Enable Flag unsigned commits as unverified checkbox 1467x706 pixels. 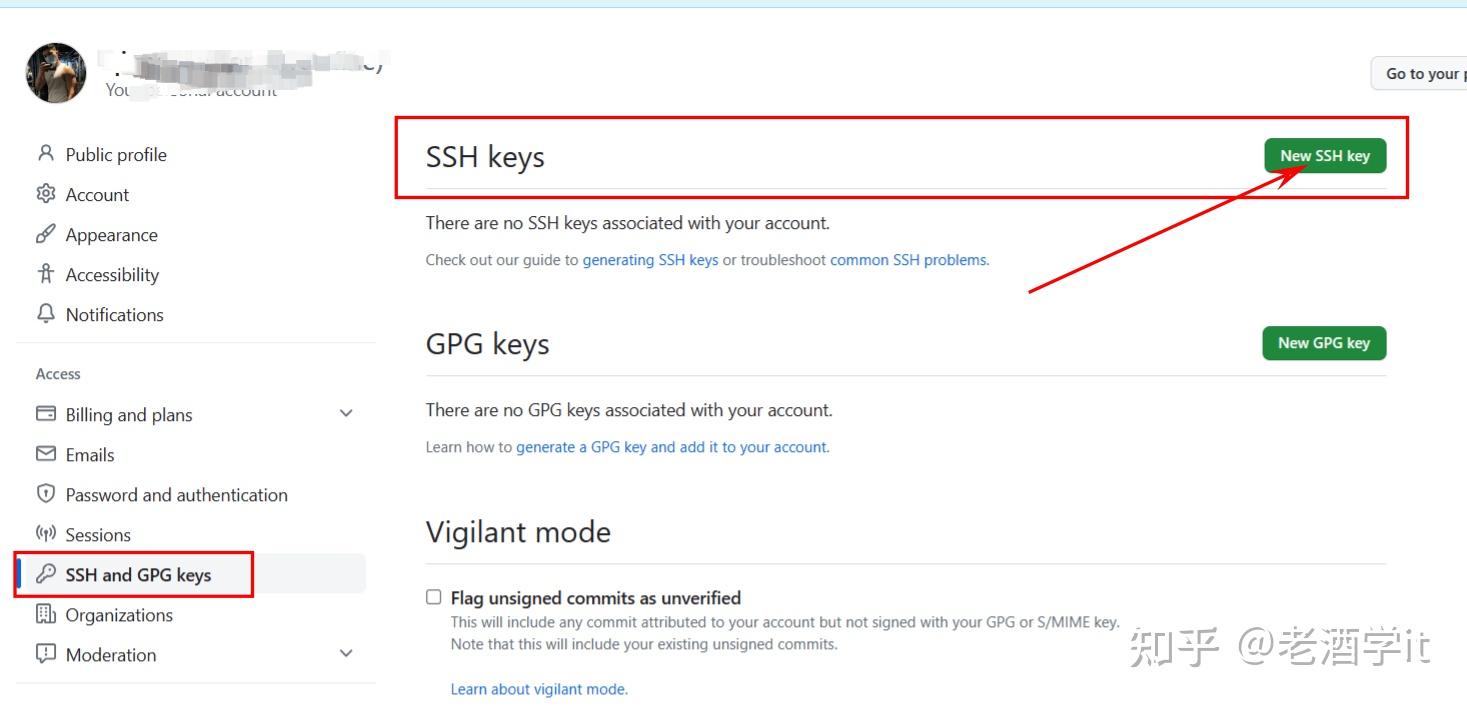(434, 597)
